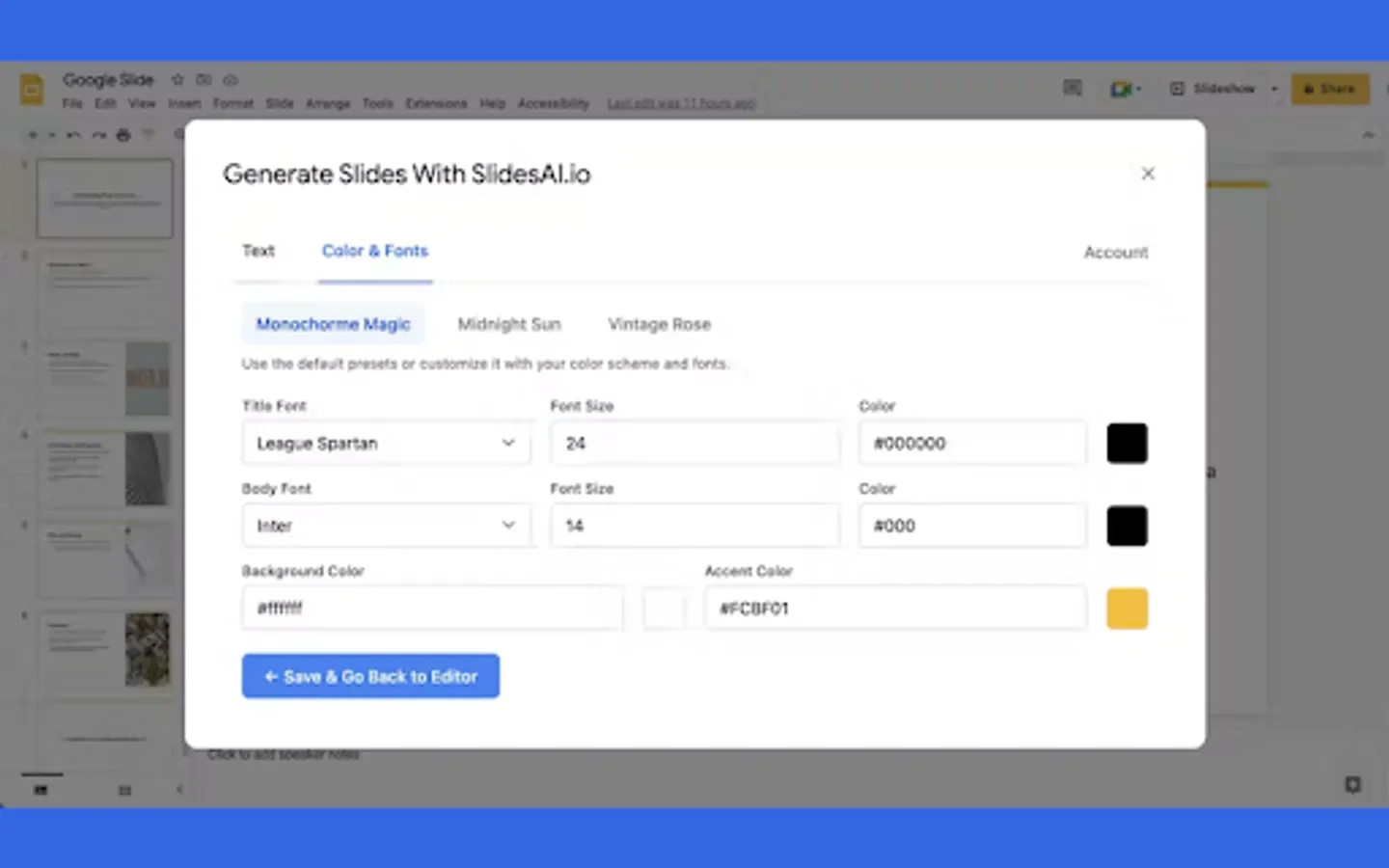
Task: Open the Extensions menu
Action: (436, 103)
